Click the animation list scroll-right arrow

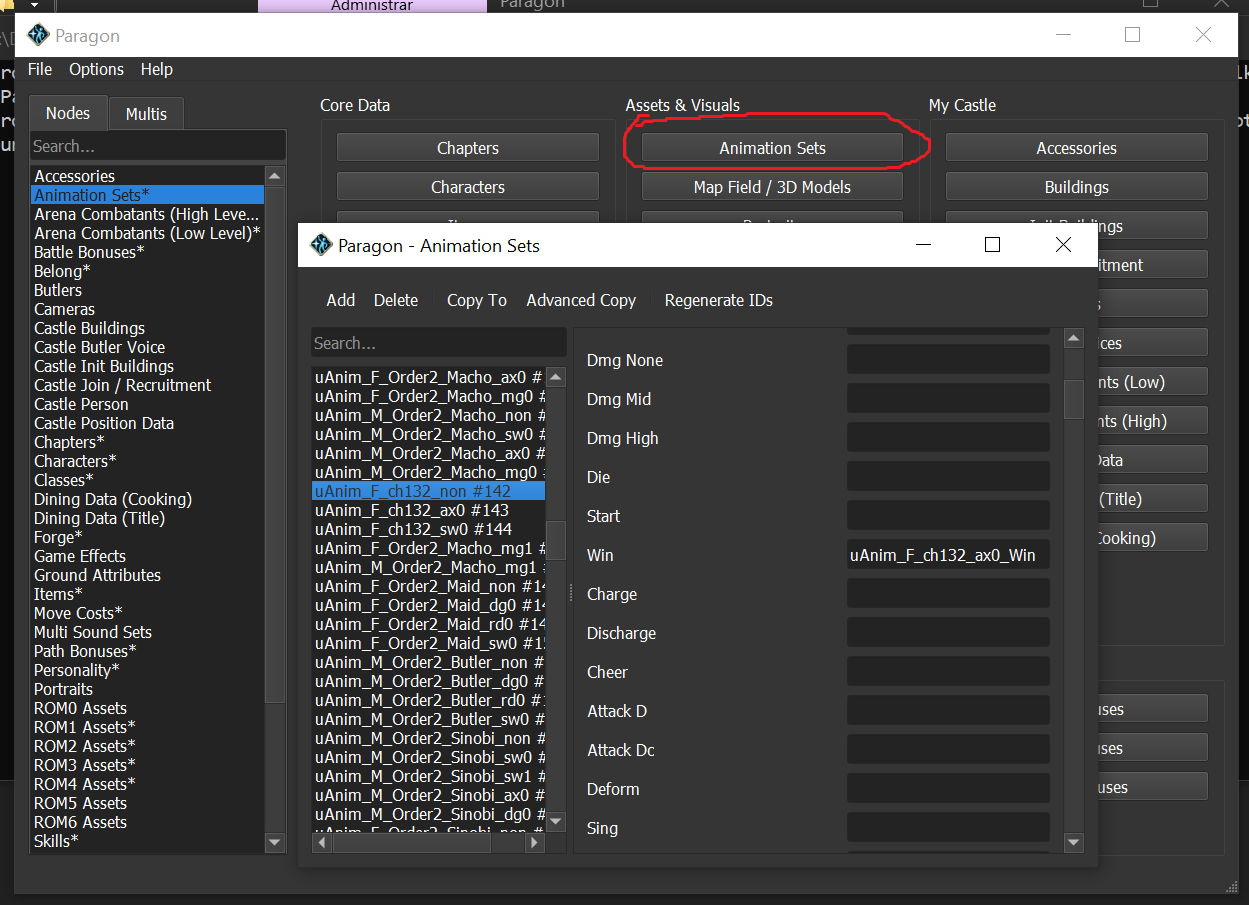[x=535, y=843]
